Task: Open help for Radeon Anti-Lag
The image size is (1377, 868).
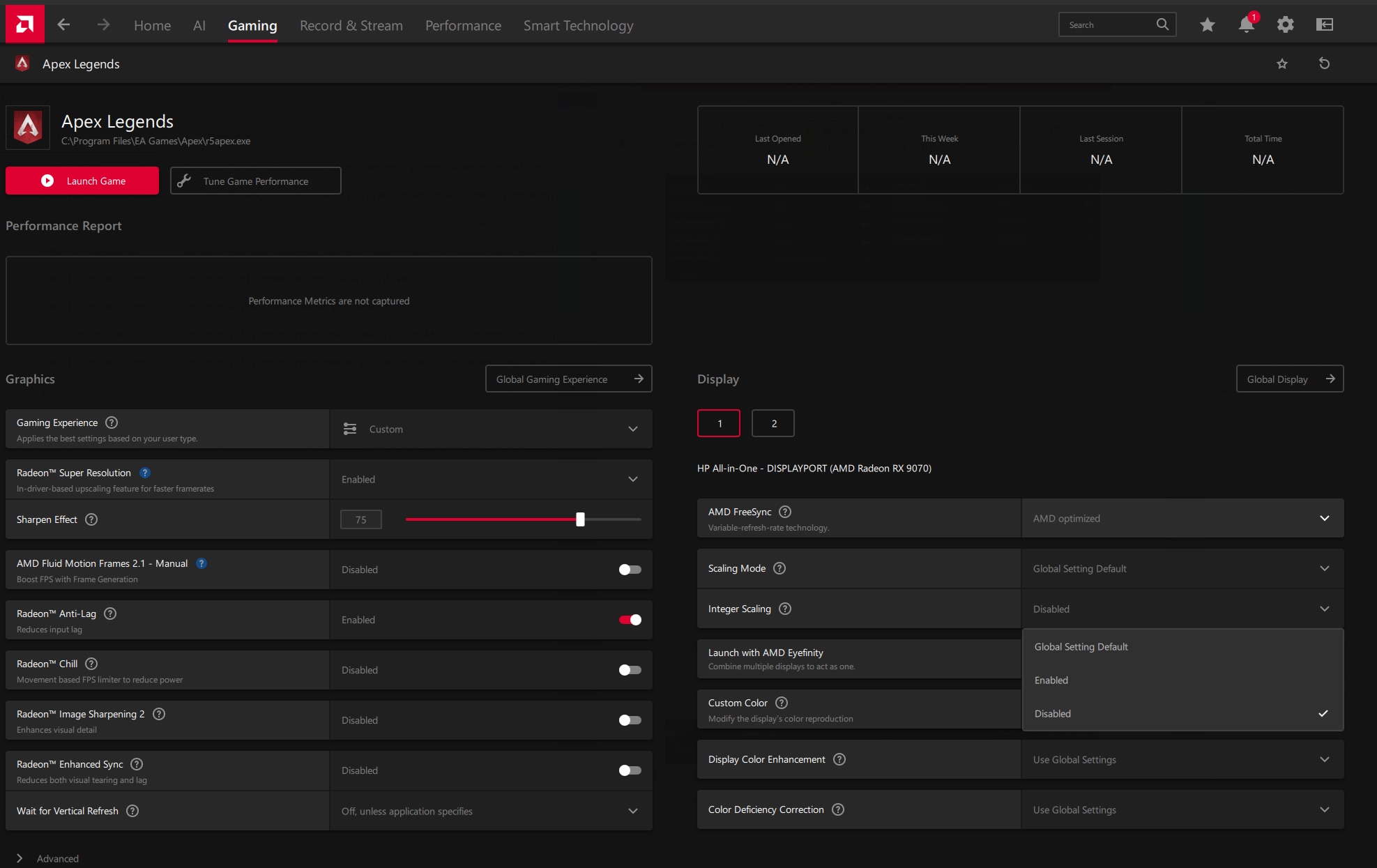Action: [110, 614]
